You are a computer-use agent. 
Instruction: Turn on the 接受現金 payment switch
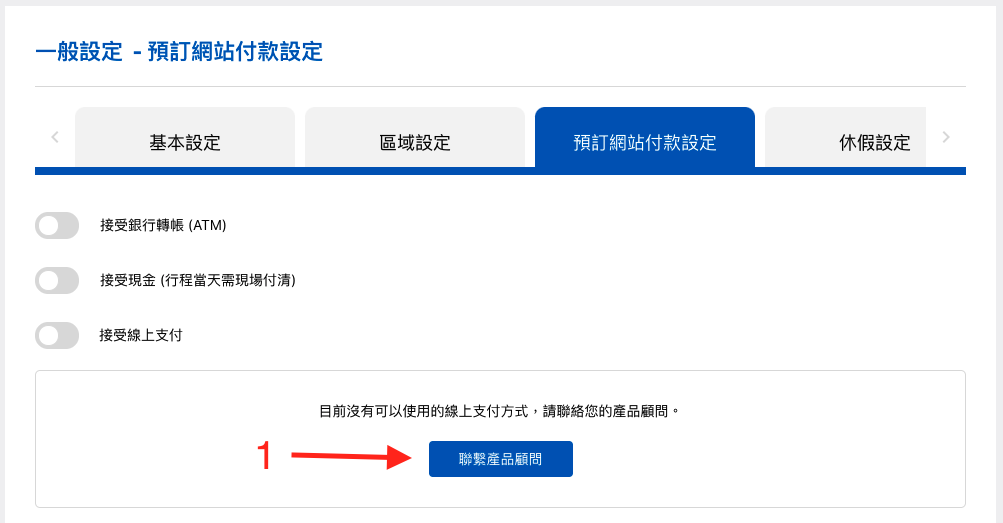(57, 281)
